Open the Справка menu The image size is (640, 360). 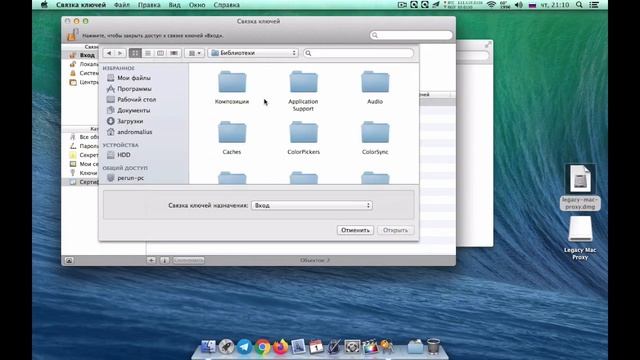tap(226, 5)
